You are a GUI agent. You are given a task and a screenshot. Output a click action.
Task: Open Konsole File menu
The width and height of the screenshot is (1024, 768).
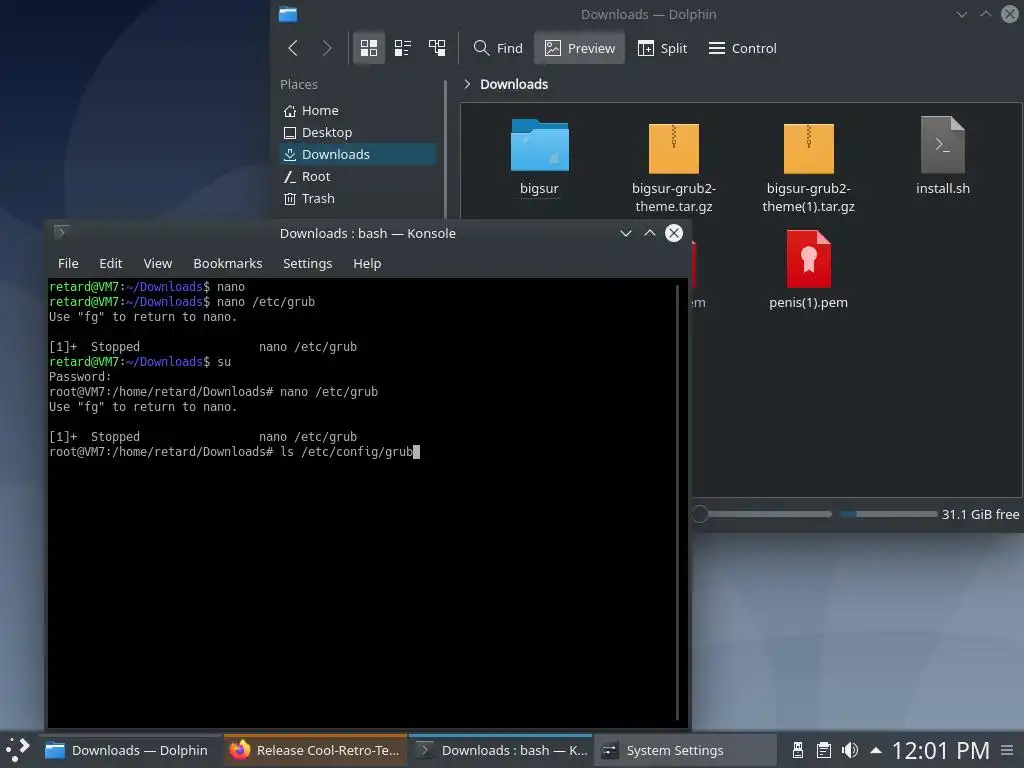click(x=68, y=263)
